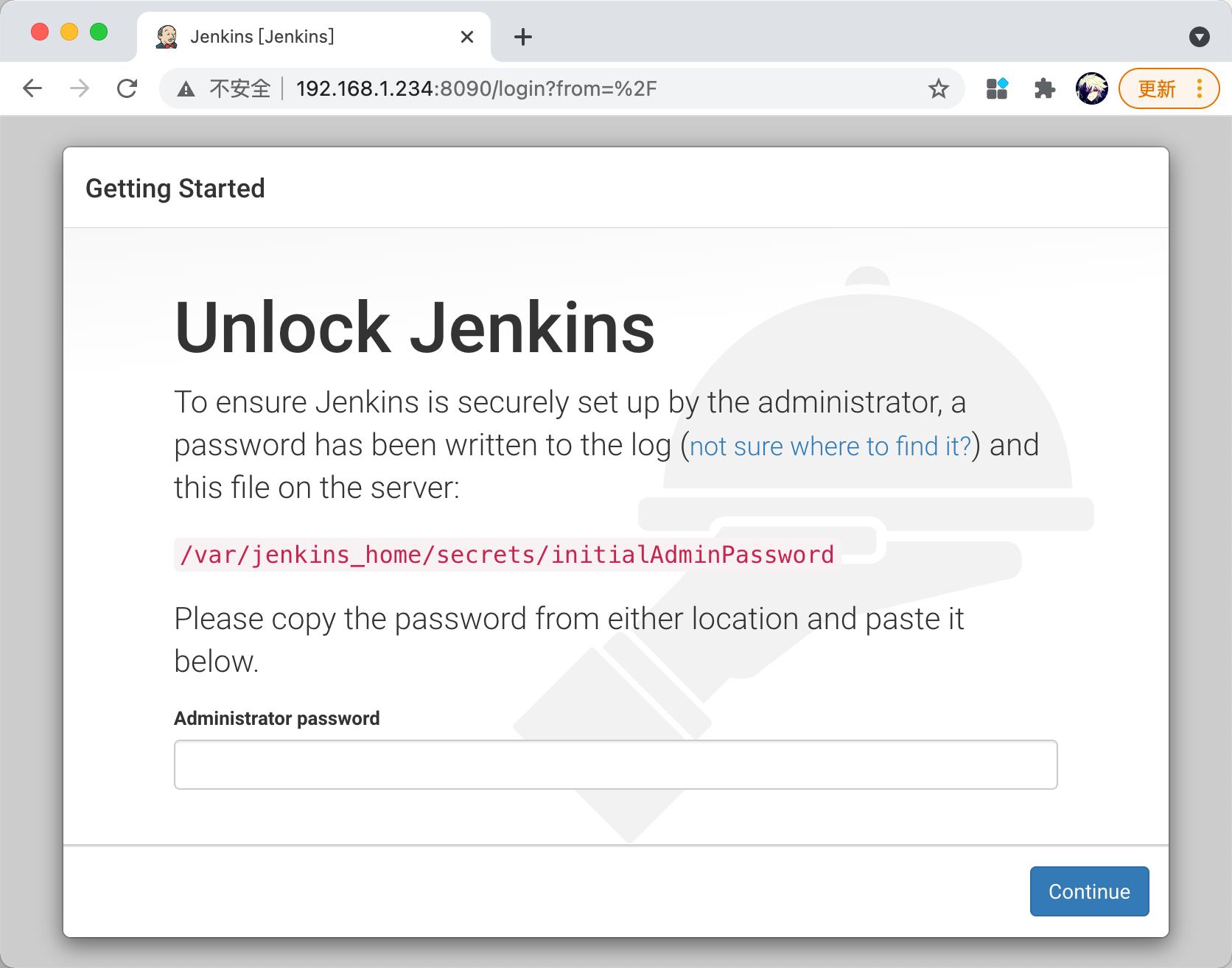Click the forward navigation arrow
1232x968 pixels.
[80, 88]
